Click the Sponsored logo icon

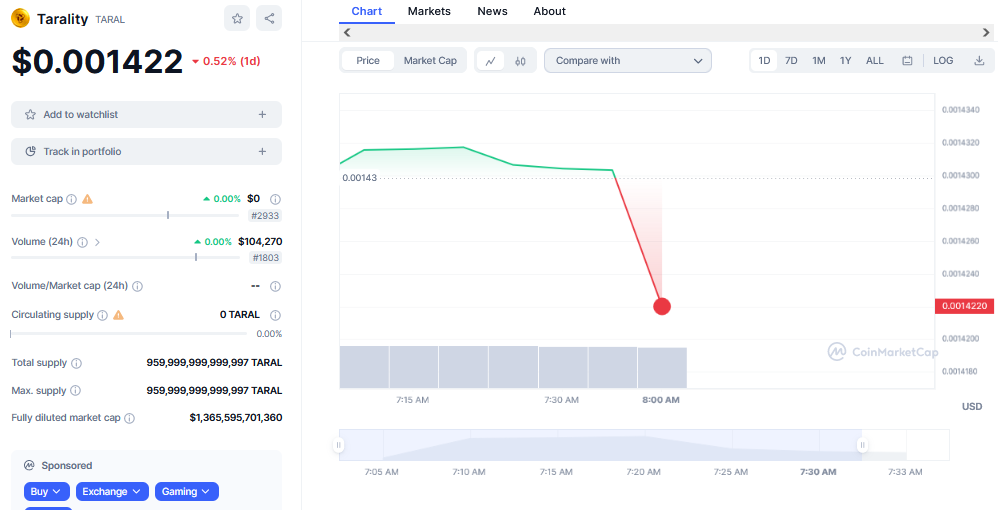coord(29,465)
